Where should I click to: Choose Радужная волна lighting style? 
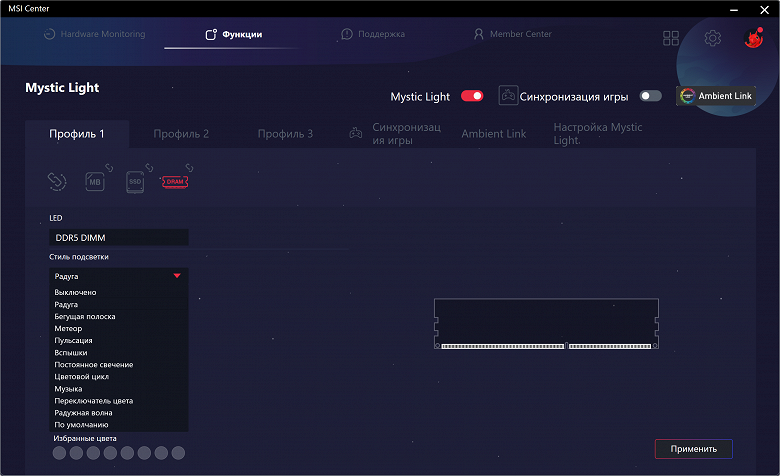point(83,413)
